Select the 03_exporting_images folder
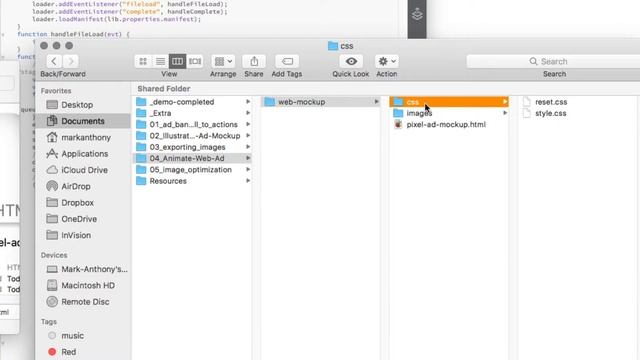The height and width of the screenshot is (360, 640). pyautogui.click(x=193, y=147)
